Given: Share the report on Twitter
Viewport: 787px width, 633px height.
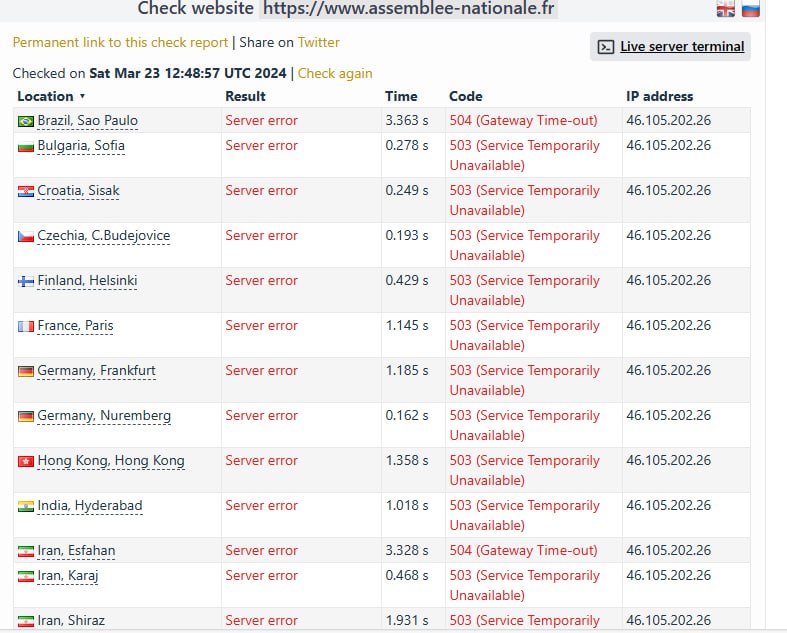Looking at the screenshot, I should pos(319,42).
